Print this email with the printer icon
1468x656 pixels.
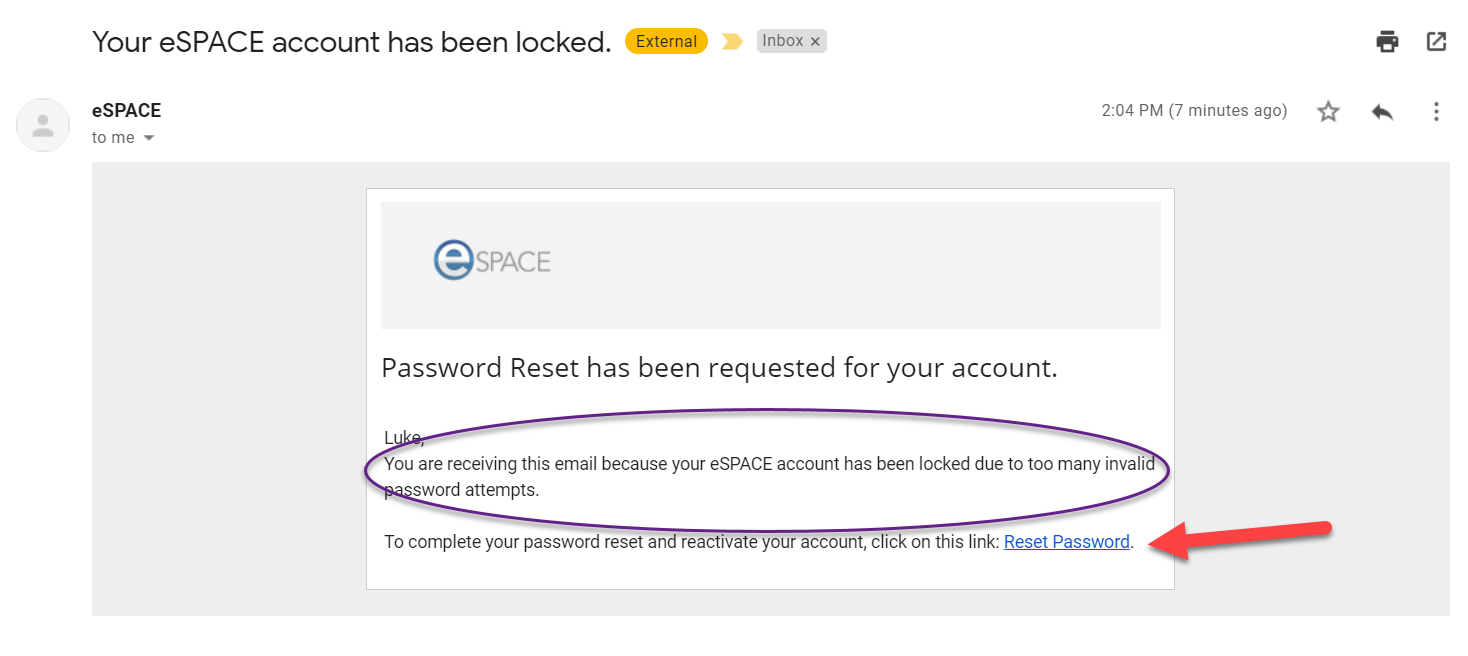pyautogui.click(x=1387, y=42)
